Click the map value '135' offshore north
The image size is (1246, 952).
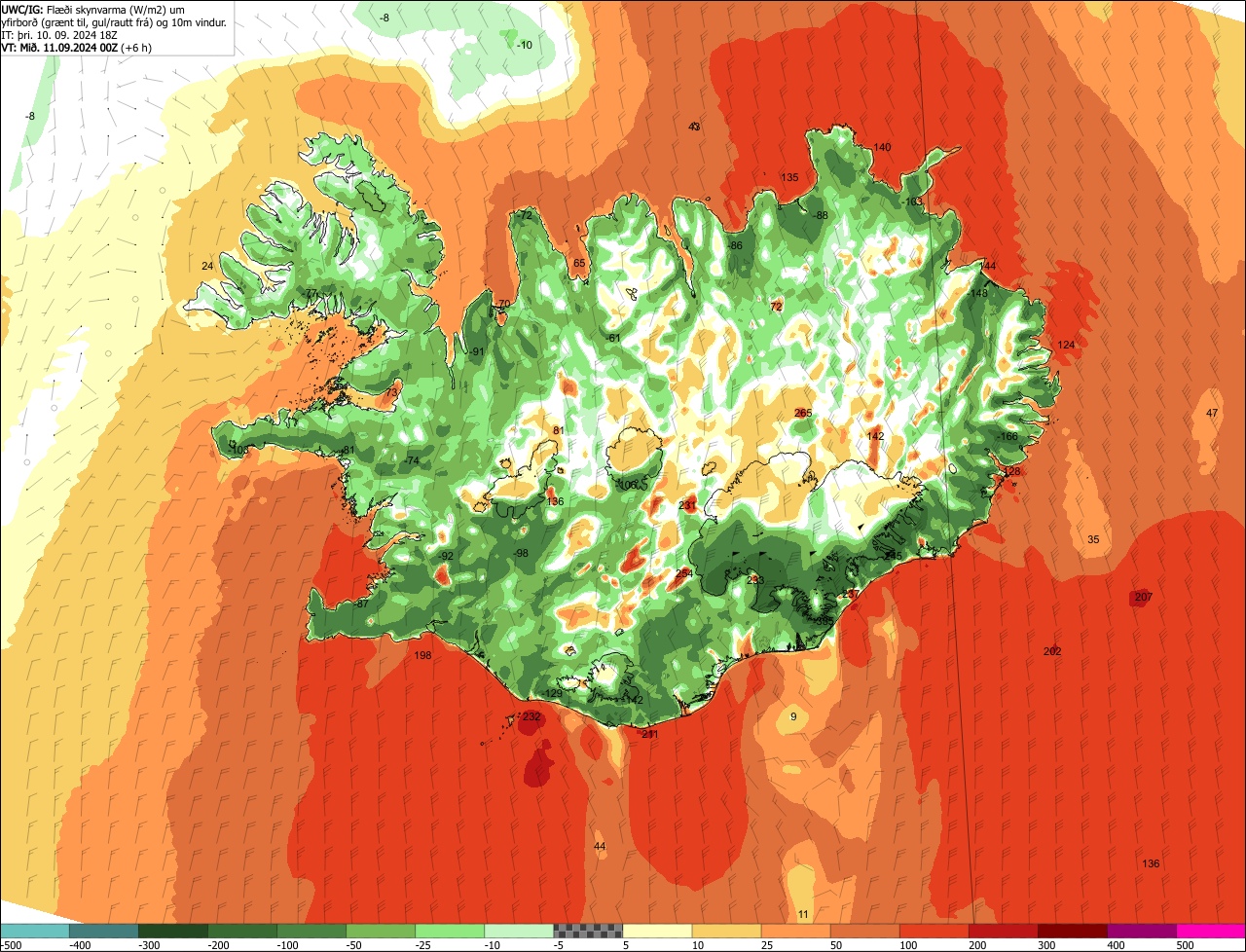pyautogui.click(x=789, y=177)
